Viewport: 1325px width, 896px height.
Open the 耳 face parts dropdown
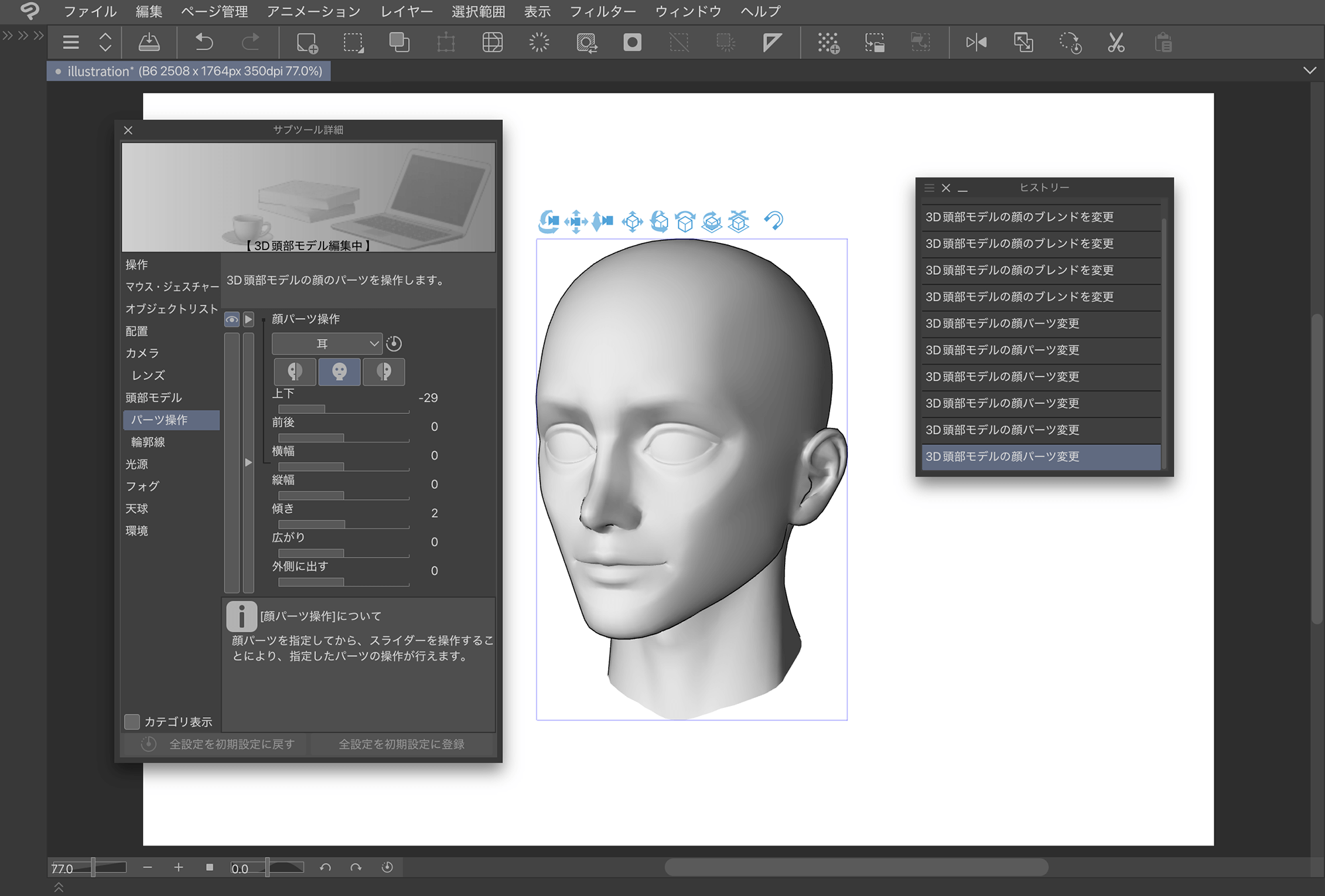click(327, 344)
